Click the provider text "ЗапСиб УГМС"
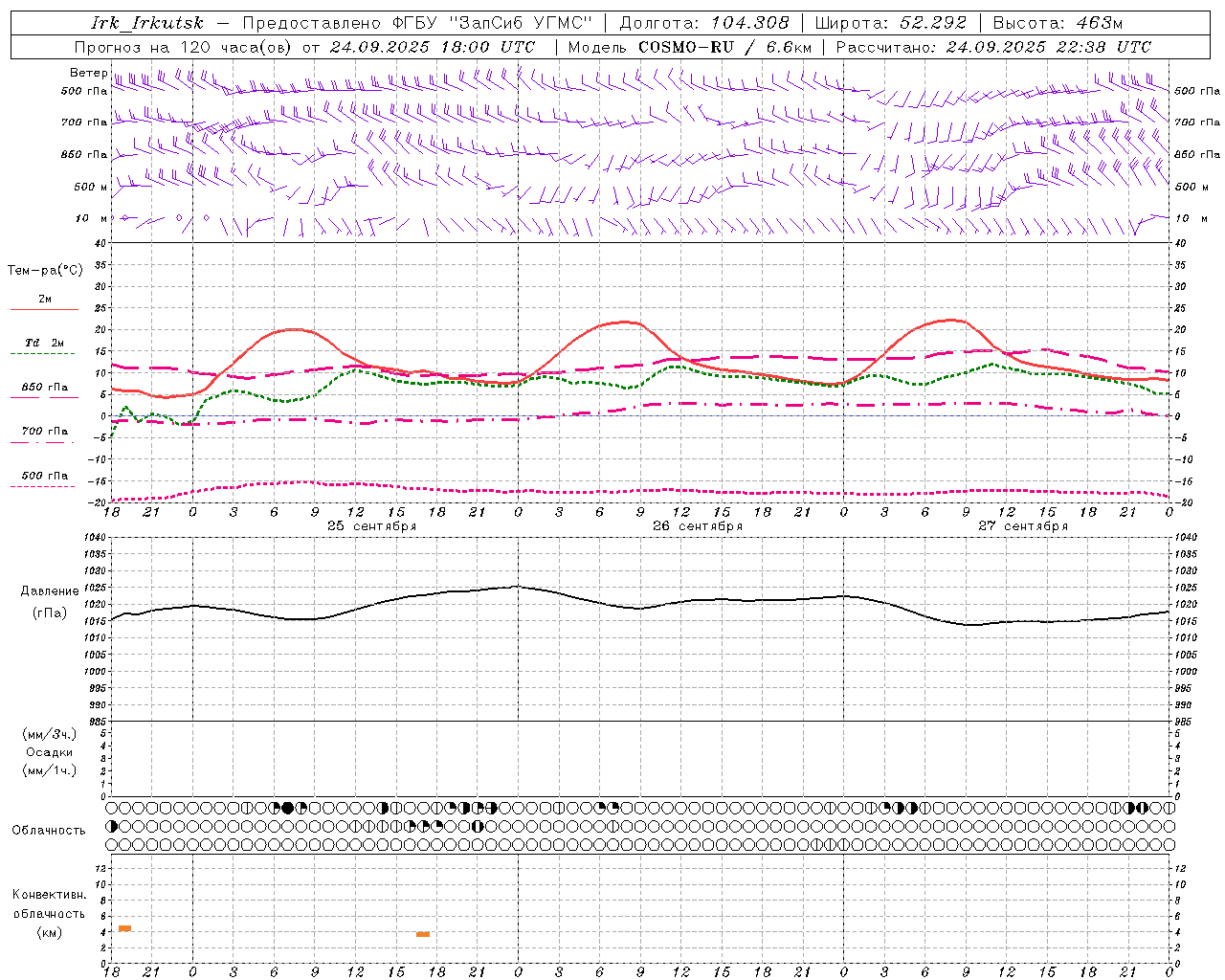The width and height of the screenshot is (1225, 980). pos(521,23)
